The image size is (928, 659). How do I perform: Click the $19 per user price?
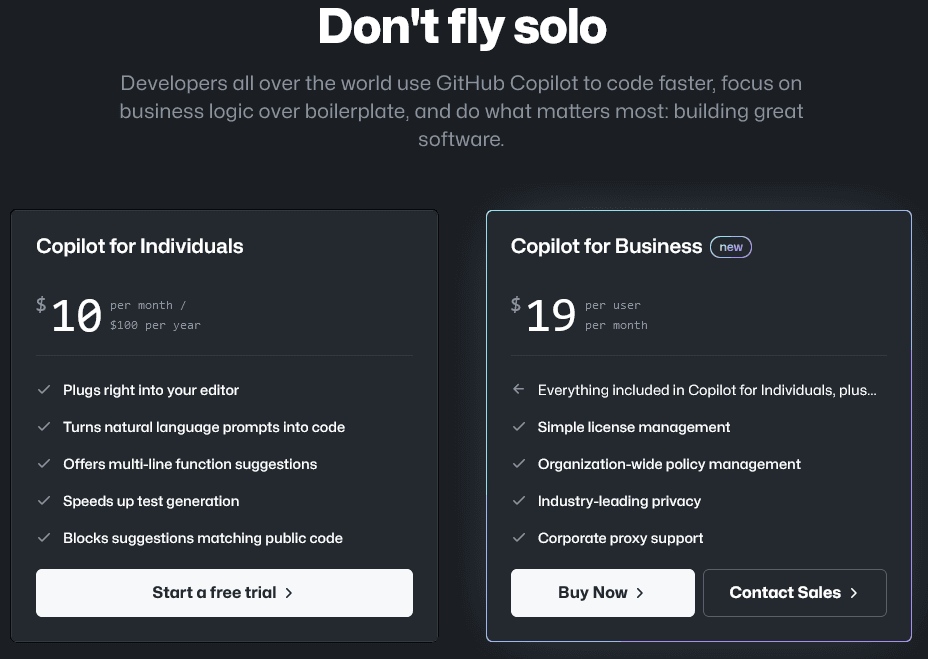point(550,315)
